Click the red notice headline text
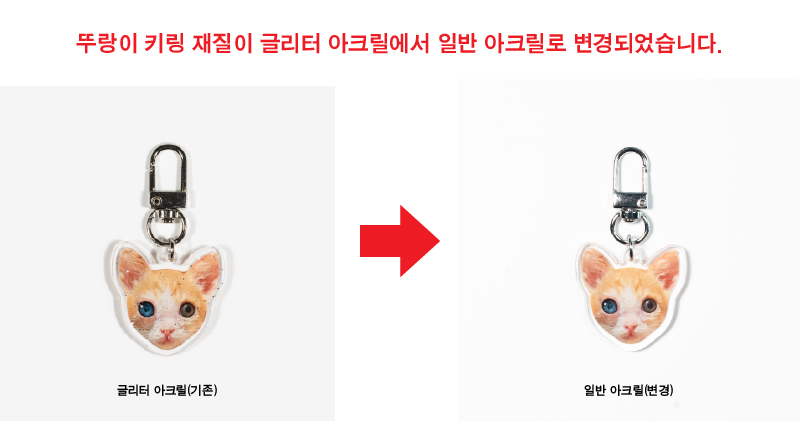The height and width of the screenshot is (421, 800). 399,43
